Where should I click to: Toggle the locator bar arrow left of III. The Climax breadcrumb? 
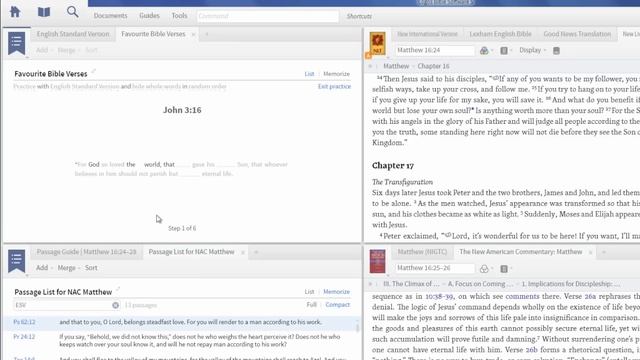370,284
